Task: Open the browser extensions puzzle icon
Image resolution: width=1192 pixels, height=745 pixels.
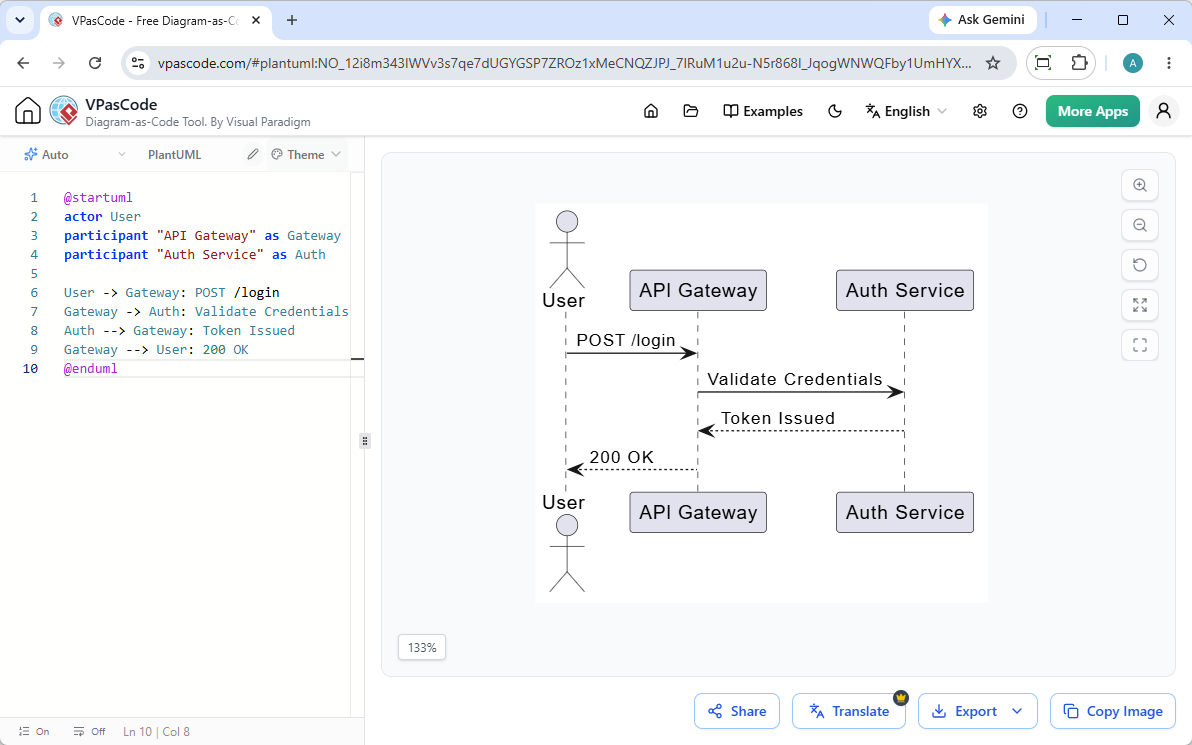Action: (1079, 63)
